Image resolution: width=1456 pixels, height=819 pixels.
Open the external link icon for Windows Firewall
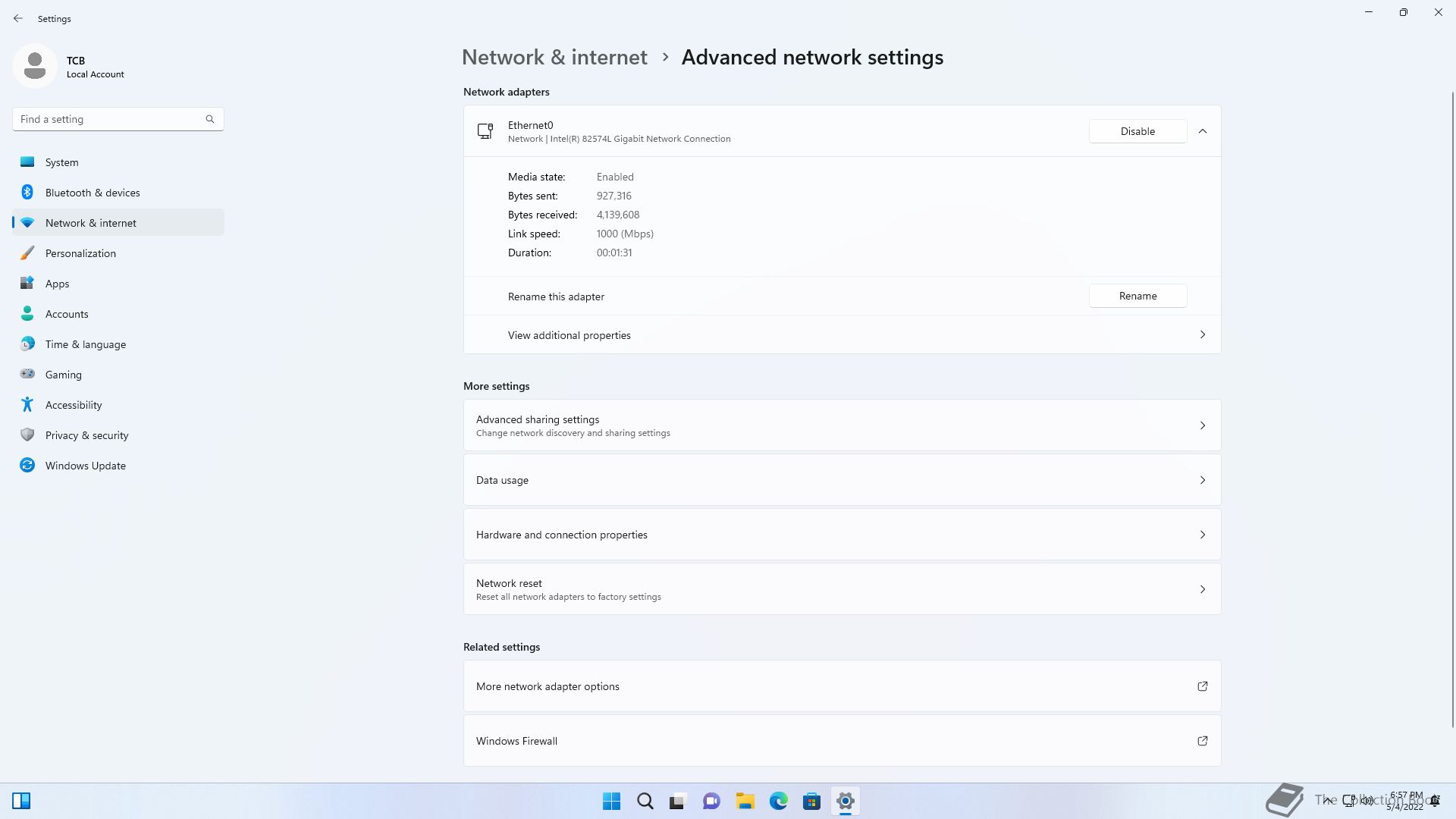click(1202, 741)
